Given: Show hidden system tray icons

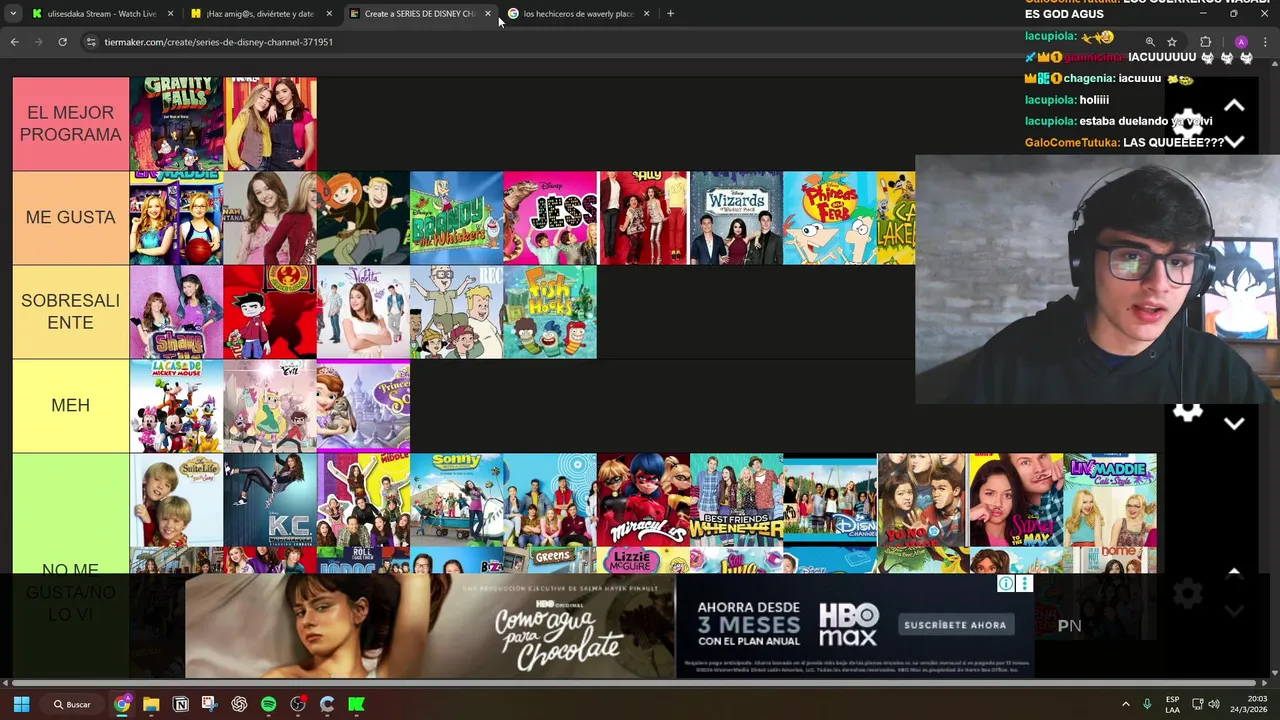Looking at the screenshot, I should coord(1125,704).
